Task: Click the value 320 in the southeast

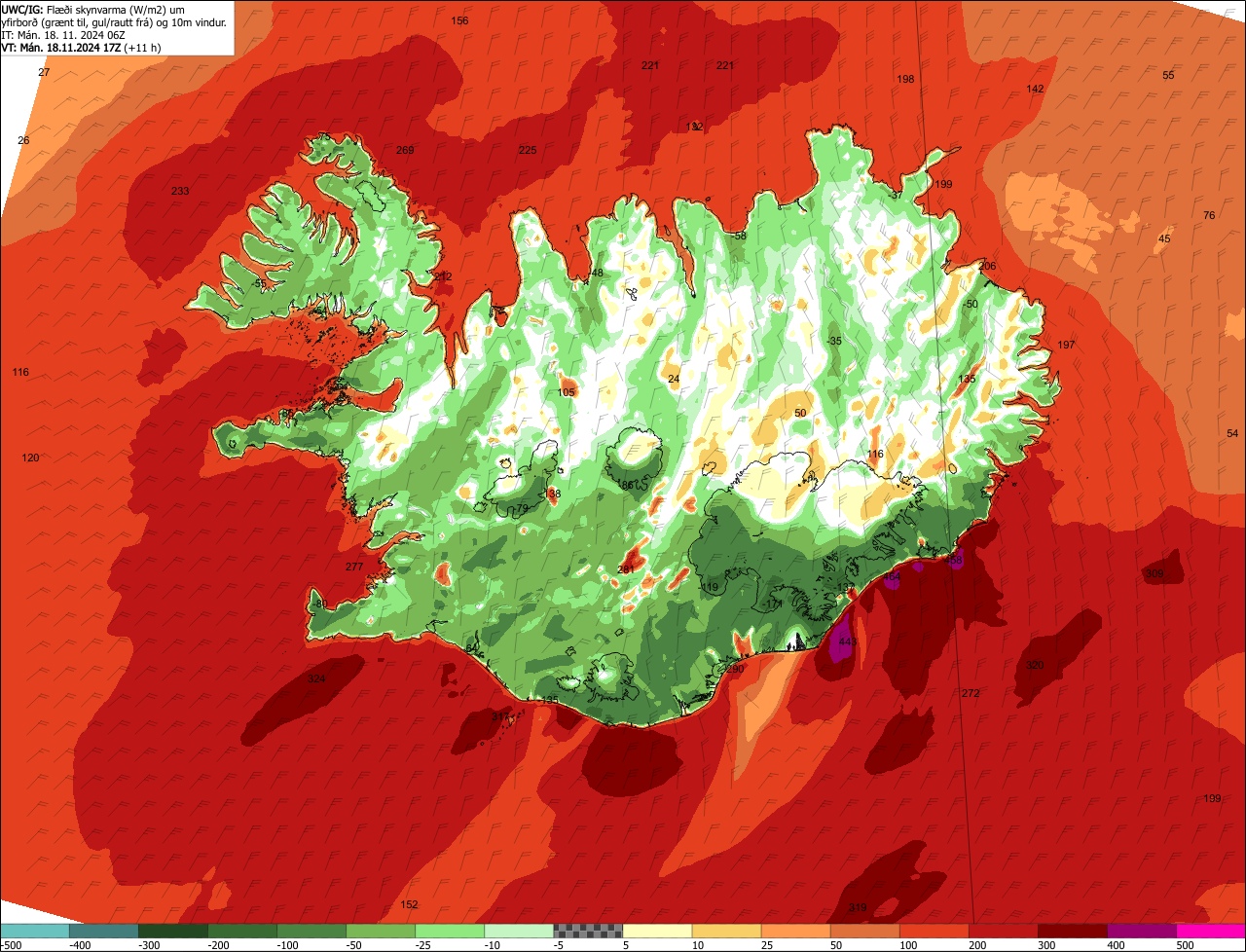Action: (1035, 665)
